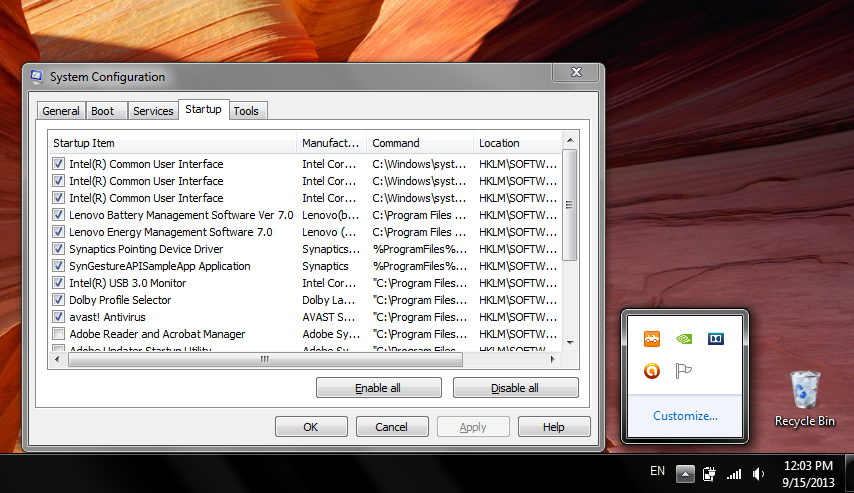
Task: Open the Recycle Bin desktop icon
Action: tap(804, 398)
